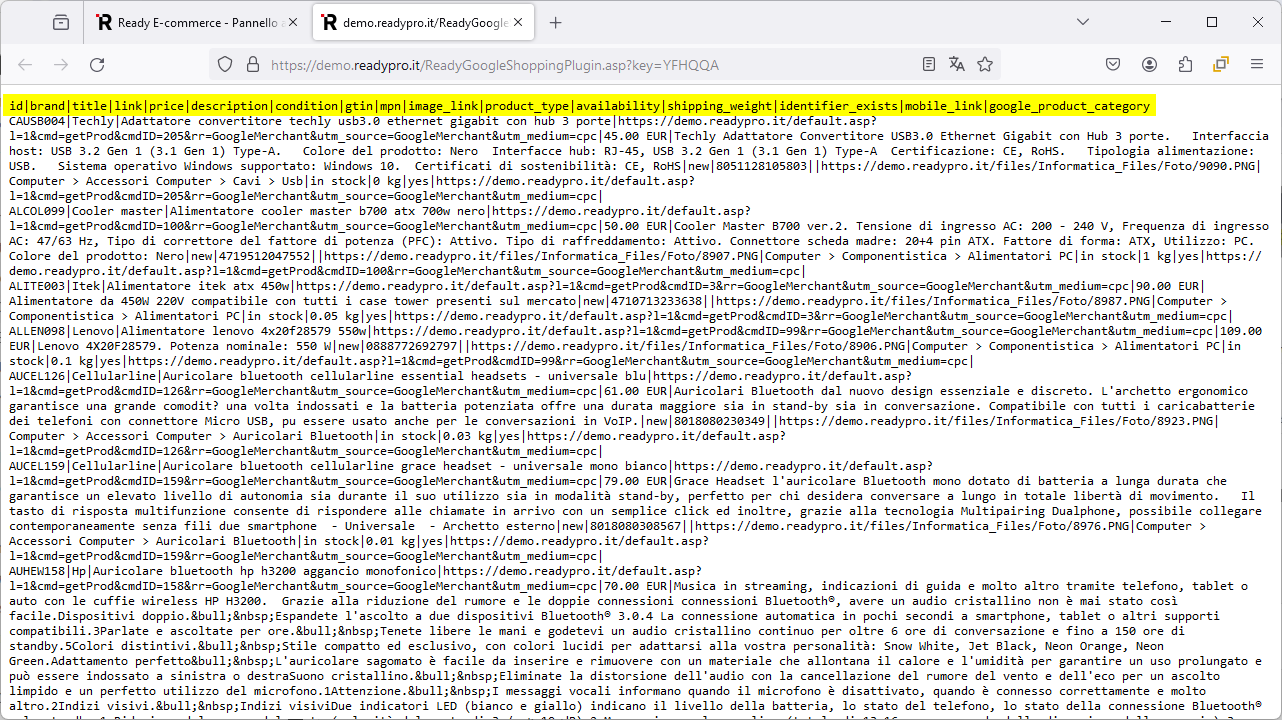Click the 'gtin' header field
This screenshot has height=720, width=1282.
coord(360,106)
